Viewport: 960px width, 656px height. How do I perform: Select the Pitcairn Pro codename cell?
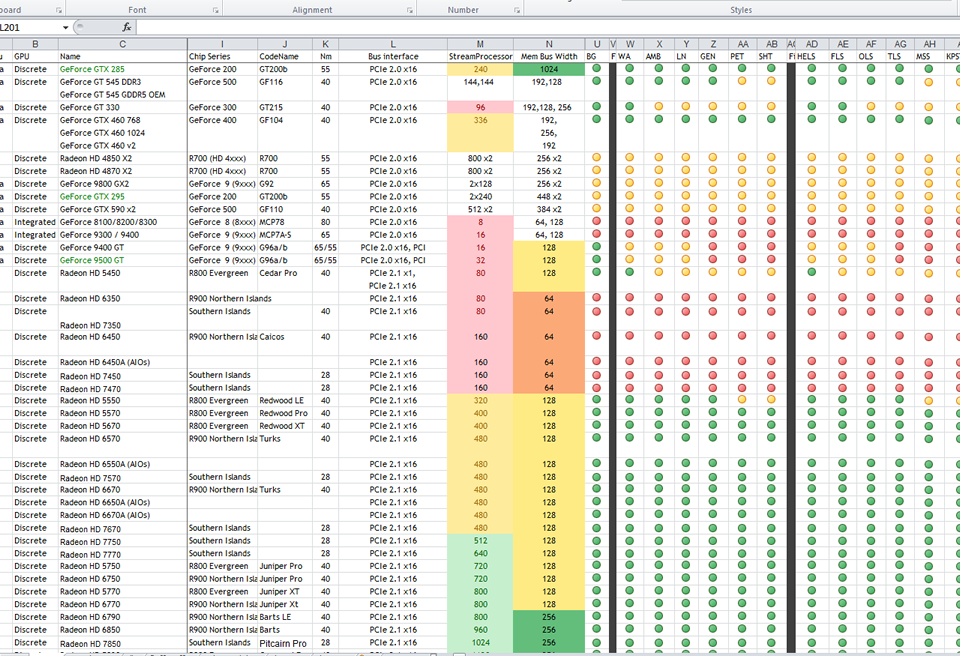coord(285,643)
